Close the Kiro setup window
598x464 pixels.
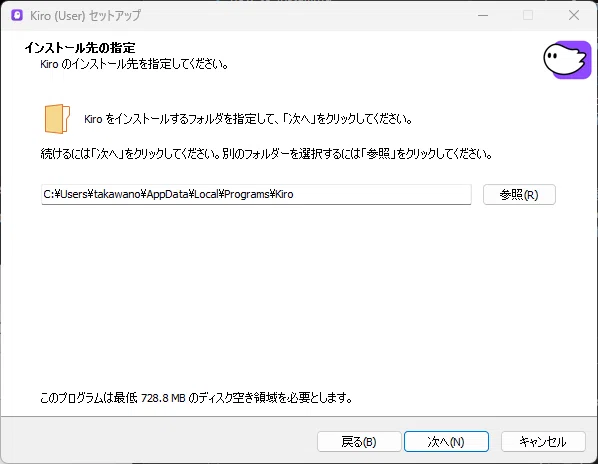pyautogui.click(x=574, y=15)
